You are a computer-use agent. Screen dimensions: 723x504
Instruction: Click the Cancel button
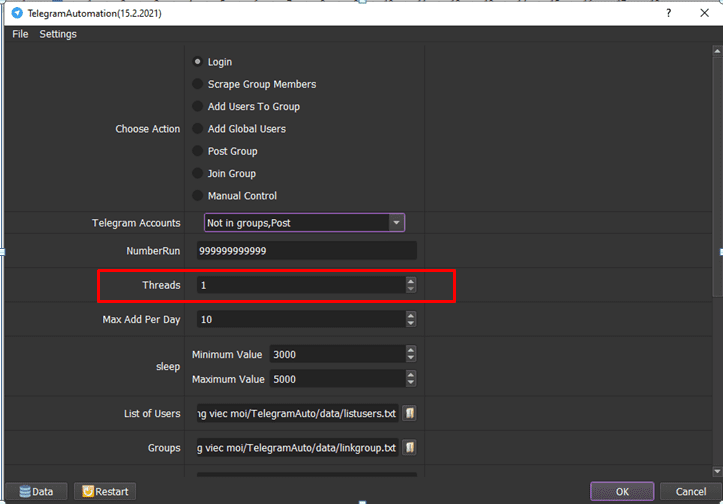pyautogui.click(x=691, y=492)
